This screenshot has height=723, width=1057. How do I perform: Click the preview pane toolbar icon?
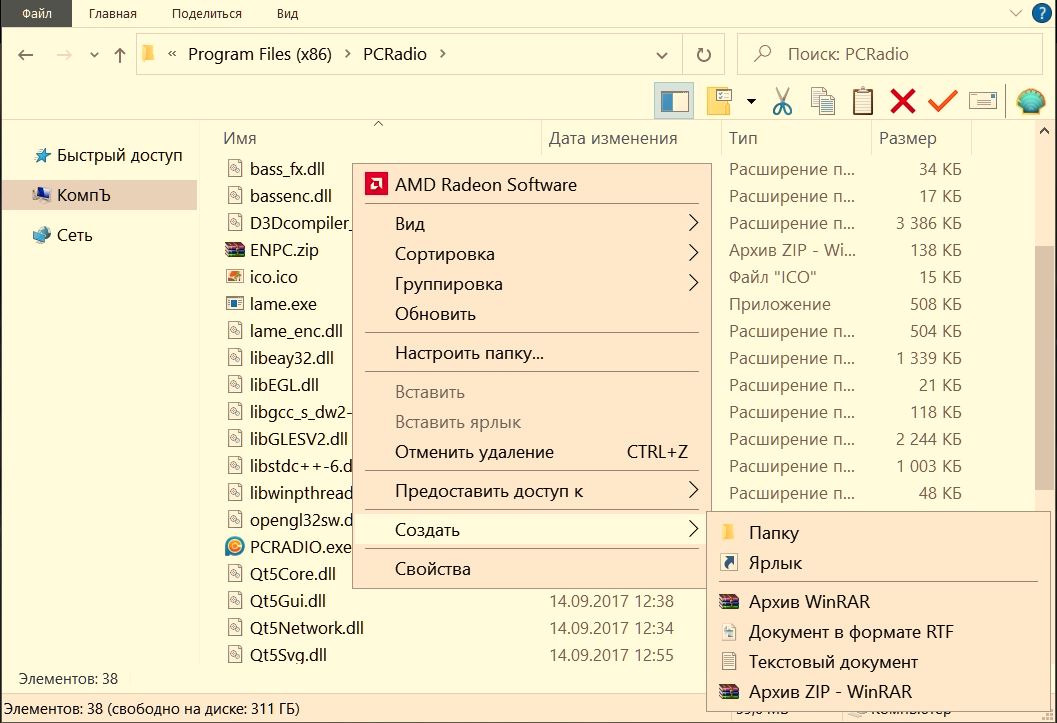(x=674, y=102)
